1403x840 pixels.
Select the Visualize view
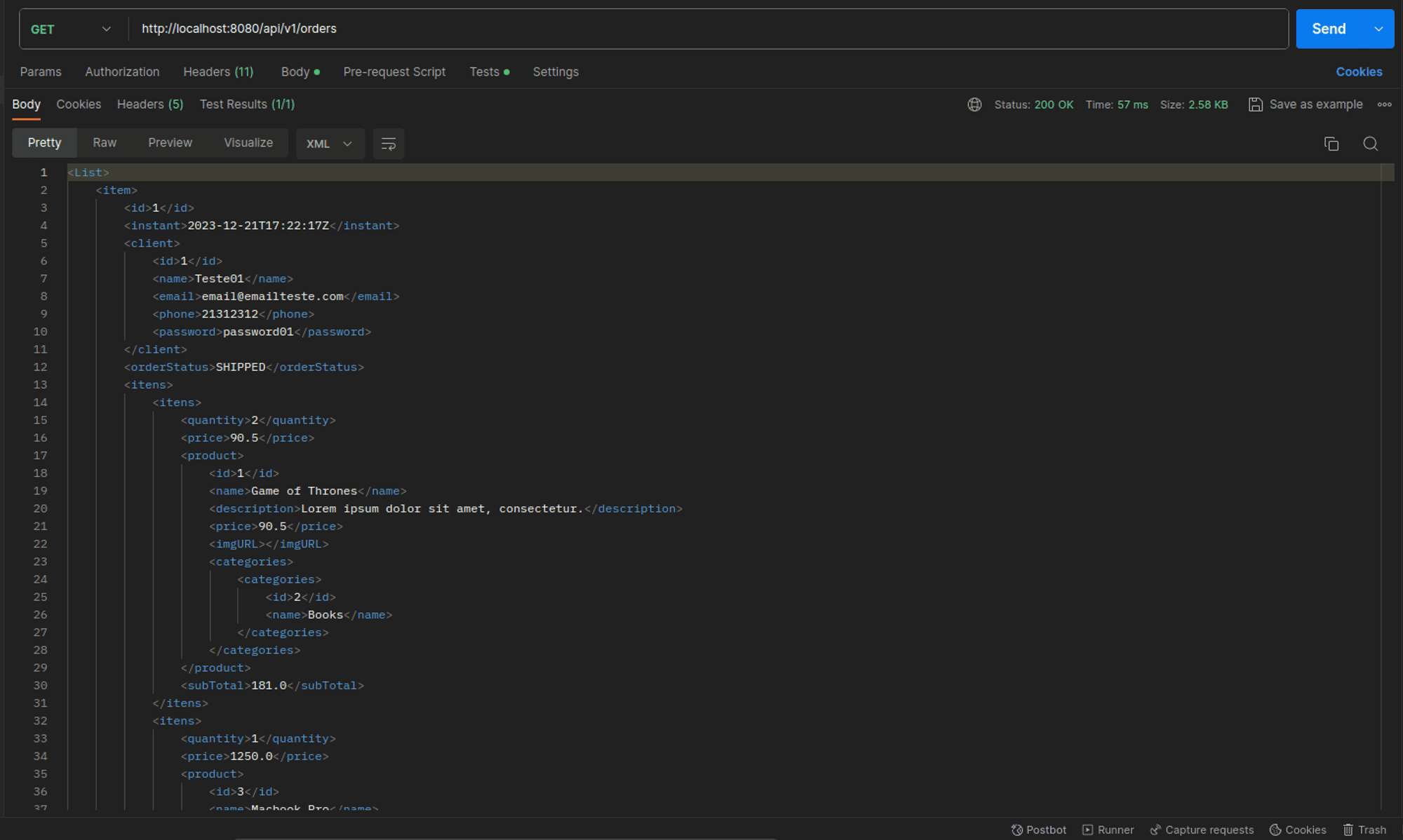pos(248,142)
